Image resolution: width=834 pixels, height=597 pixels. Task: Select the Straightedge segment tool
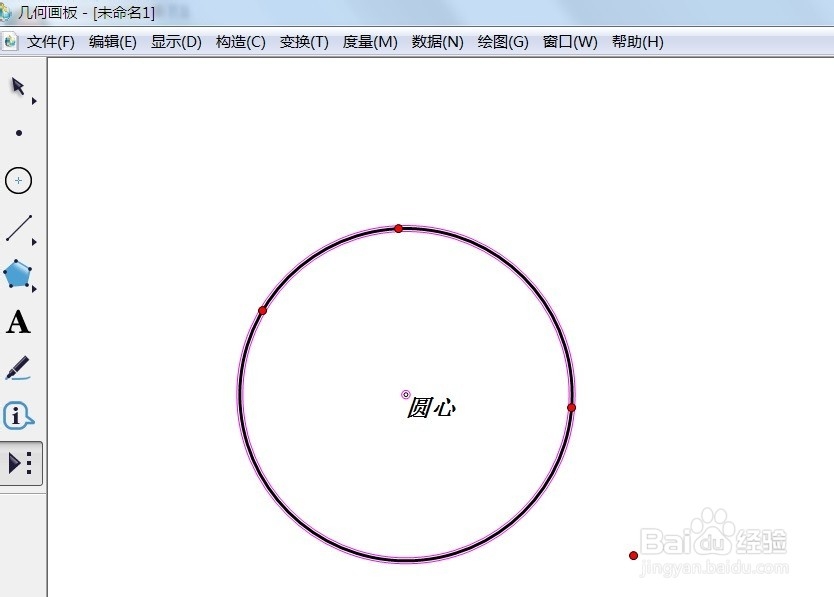point(19,228)
